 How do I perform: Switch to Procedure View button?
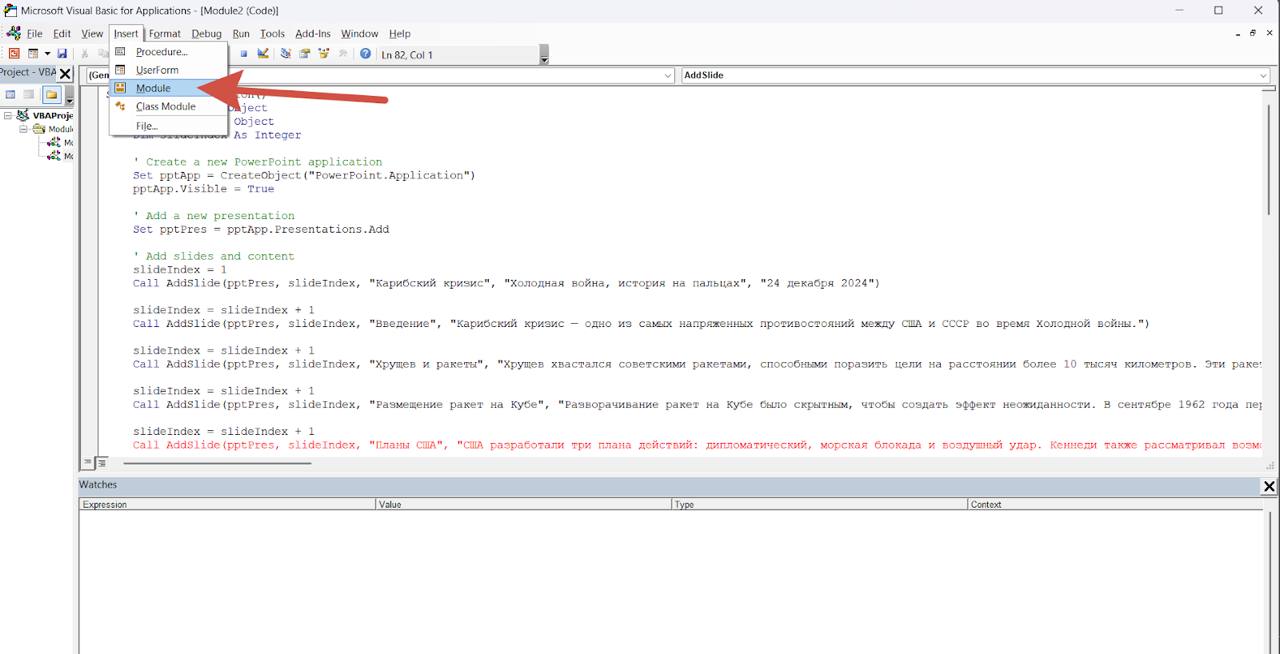coord(88,462)
